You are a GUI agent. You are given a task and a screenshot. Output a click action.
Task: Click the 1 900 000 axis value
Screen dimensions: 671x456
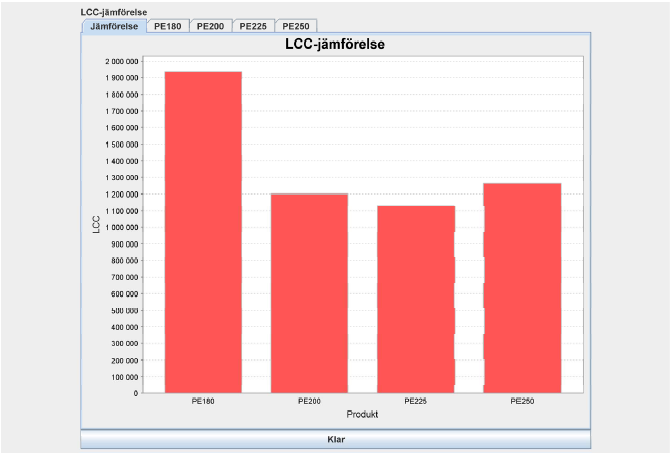click(122, 78)
